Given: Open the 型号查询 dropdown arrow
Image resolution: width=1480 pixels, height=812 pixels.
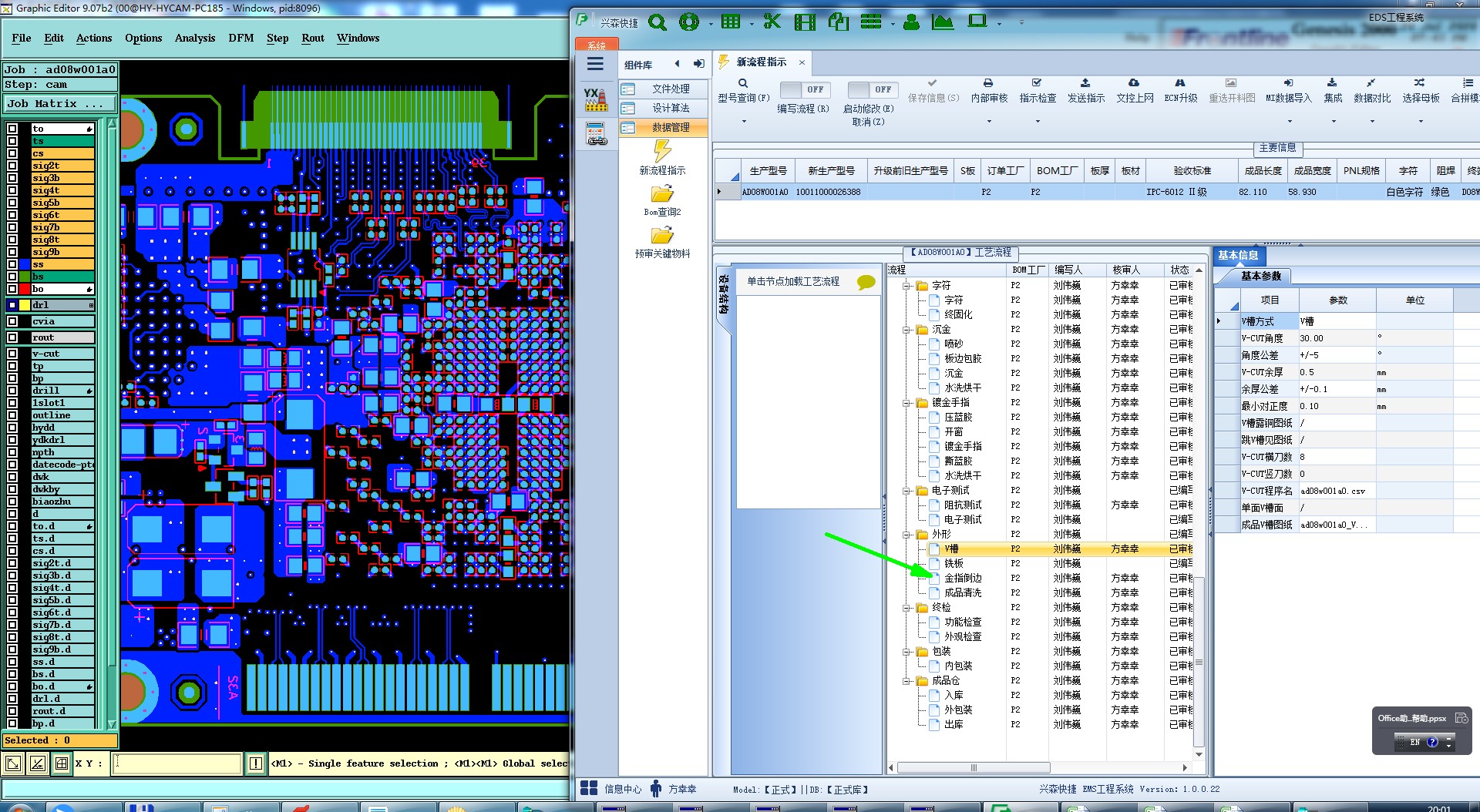Looking at the screenshot, I should pos(744,121).
